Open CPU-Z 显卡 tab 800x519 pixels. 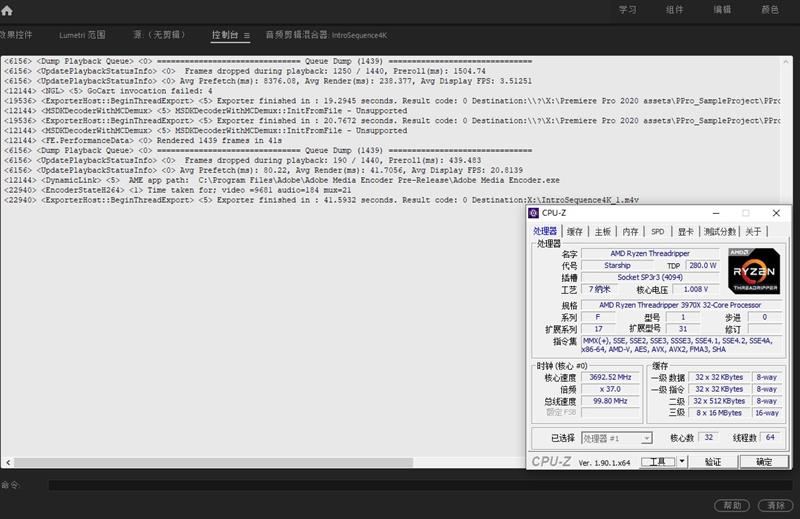tap(686, 231)
